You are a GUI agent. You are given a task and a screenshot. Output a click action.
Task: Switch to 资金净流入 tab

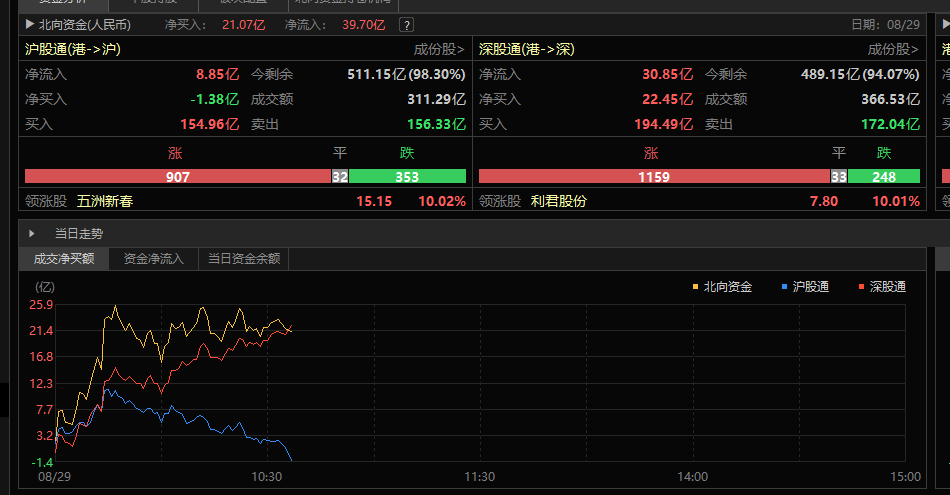click(x=154, y=259)
